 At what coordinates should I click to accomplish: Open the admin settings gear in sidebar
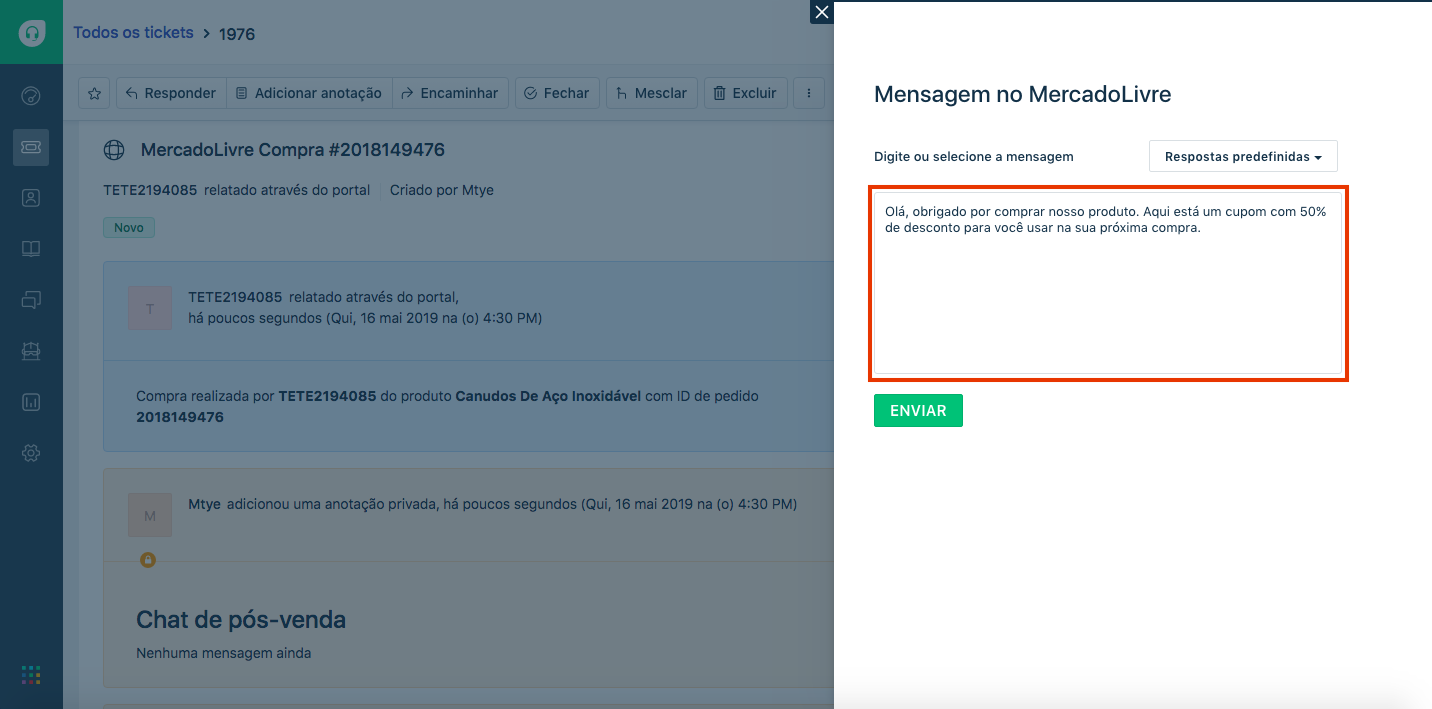tap(31, 453)
